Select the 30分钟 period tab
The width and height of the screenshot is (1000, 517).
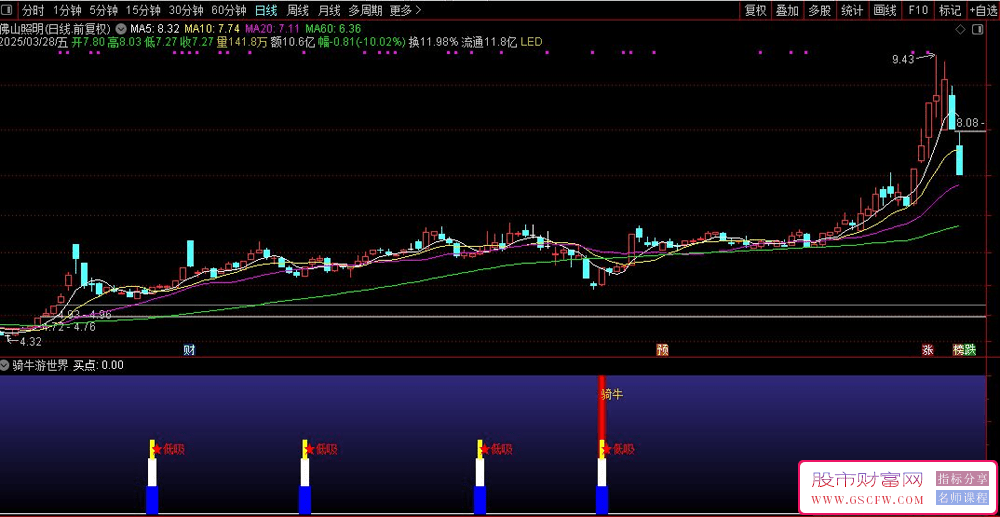186,10
